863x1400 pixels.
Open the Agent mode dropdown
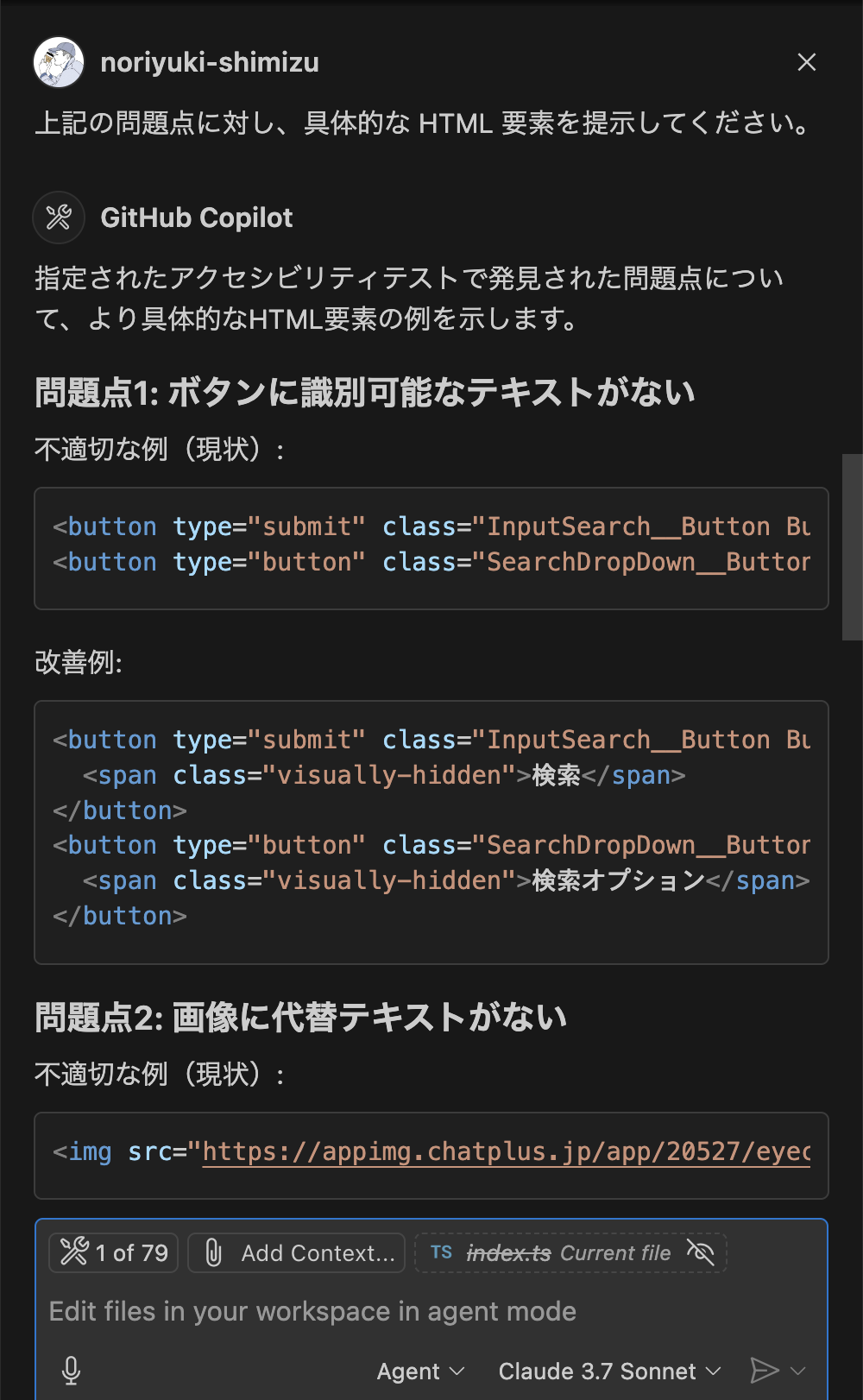click(x=420, y=1371)
